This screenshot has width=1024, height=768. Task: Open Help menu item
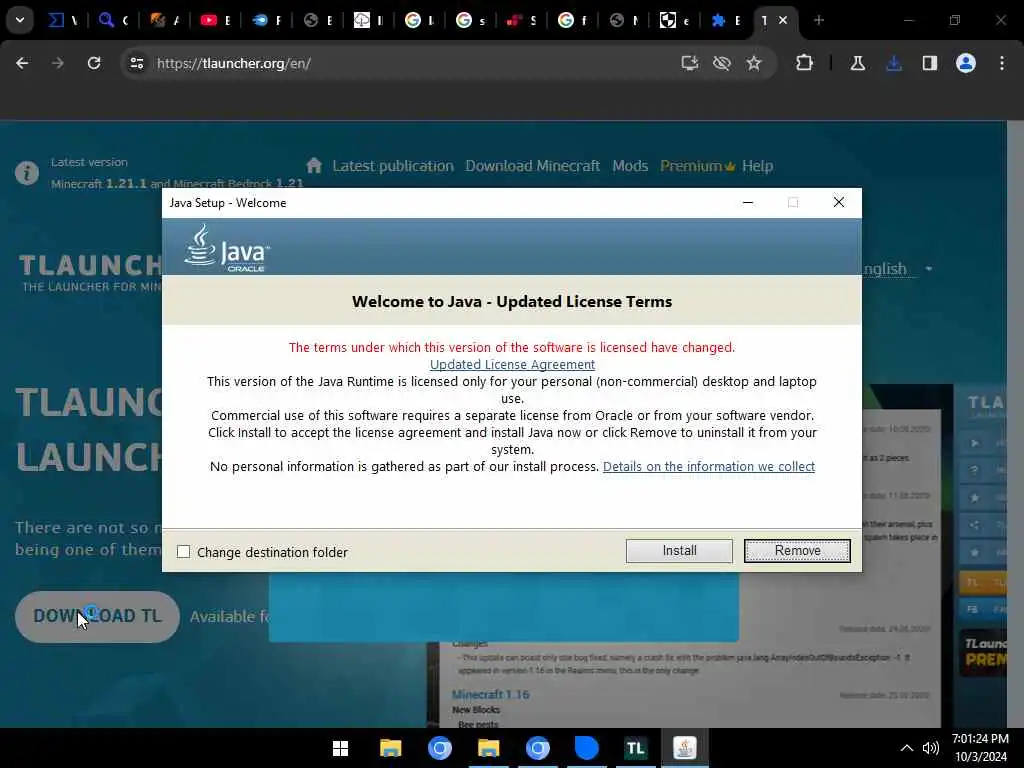coord(758,166)
